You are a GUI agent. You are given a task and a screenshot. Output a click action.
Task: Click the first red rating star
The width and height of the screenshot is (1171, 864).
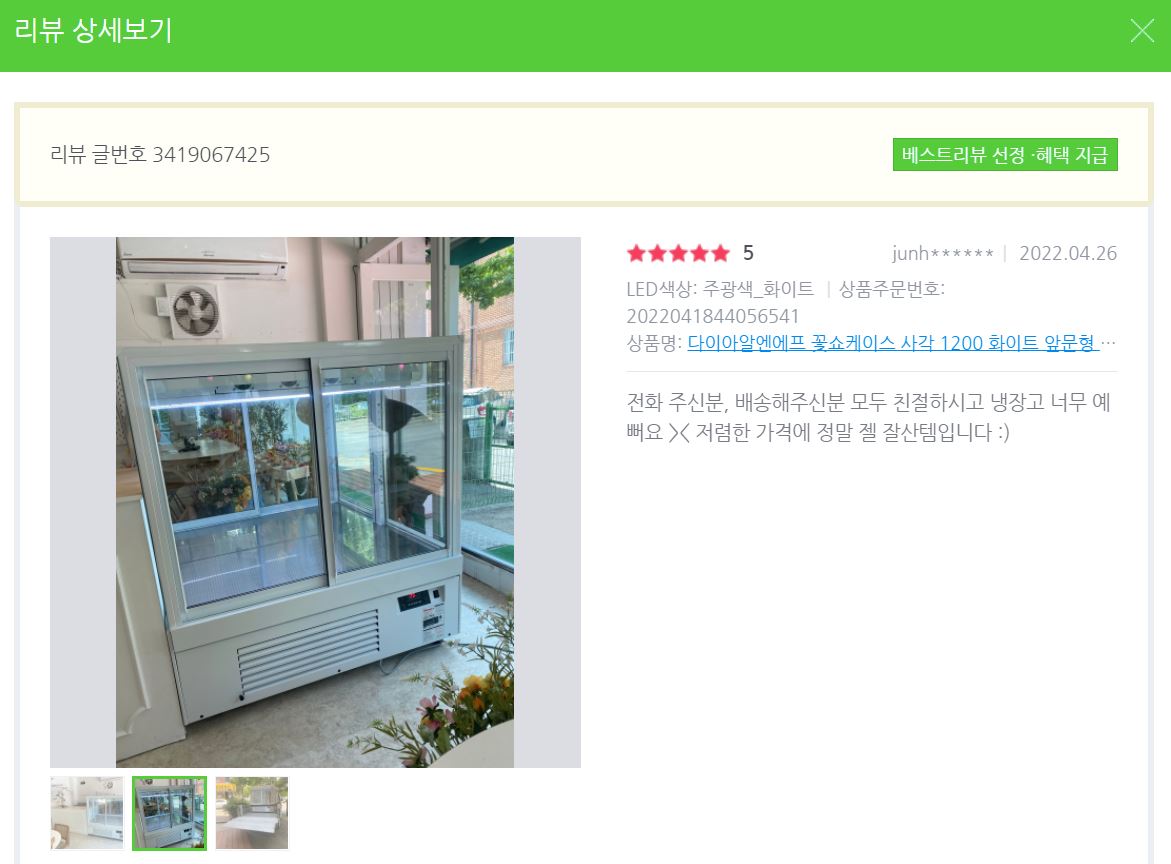tap(636, 254)
